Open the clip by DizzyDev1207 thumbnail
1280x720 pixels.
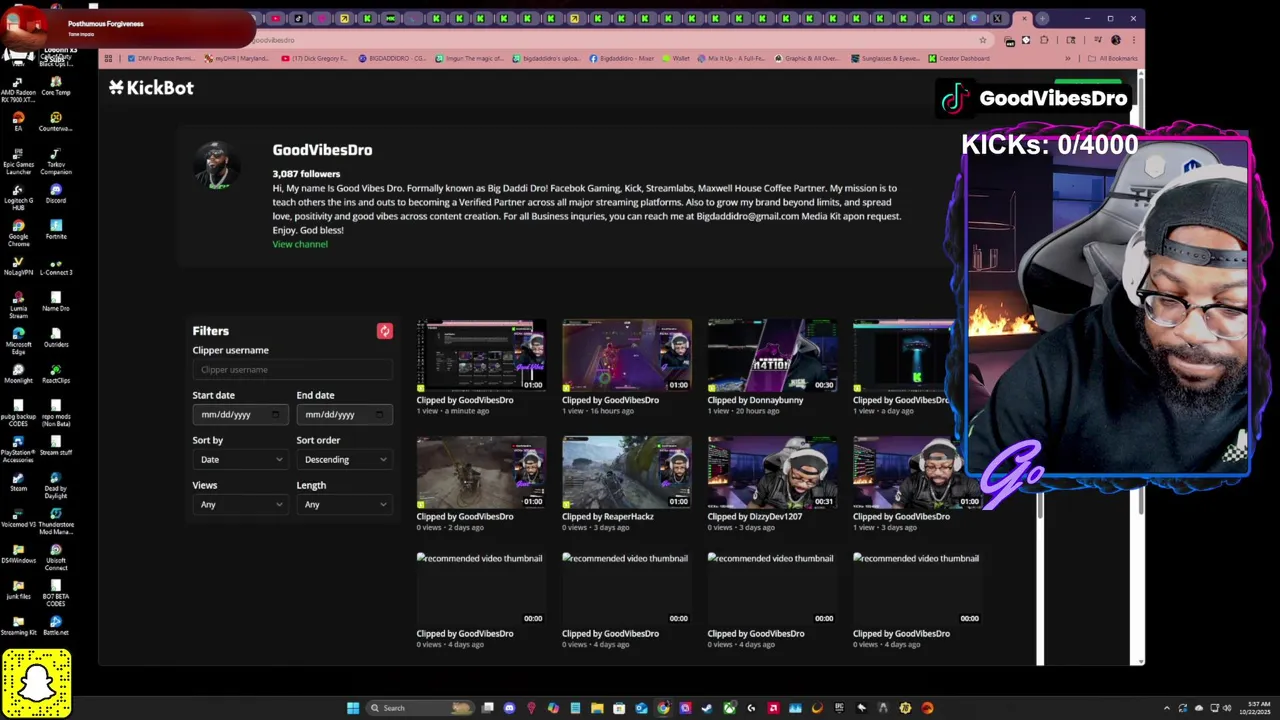[x=772, y=472]
